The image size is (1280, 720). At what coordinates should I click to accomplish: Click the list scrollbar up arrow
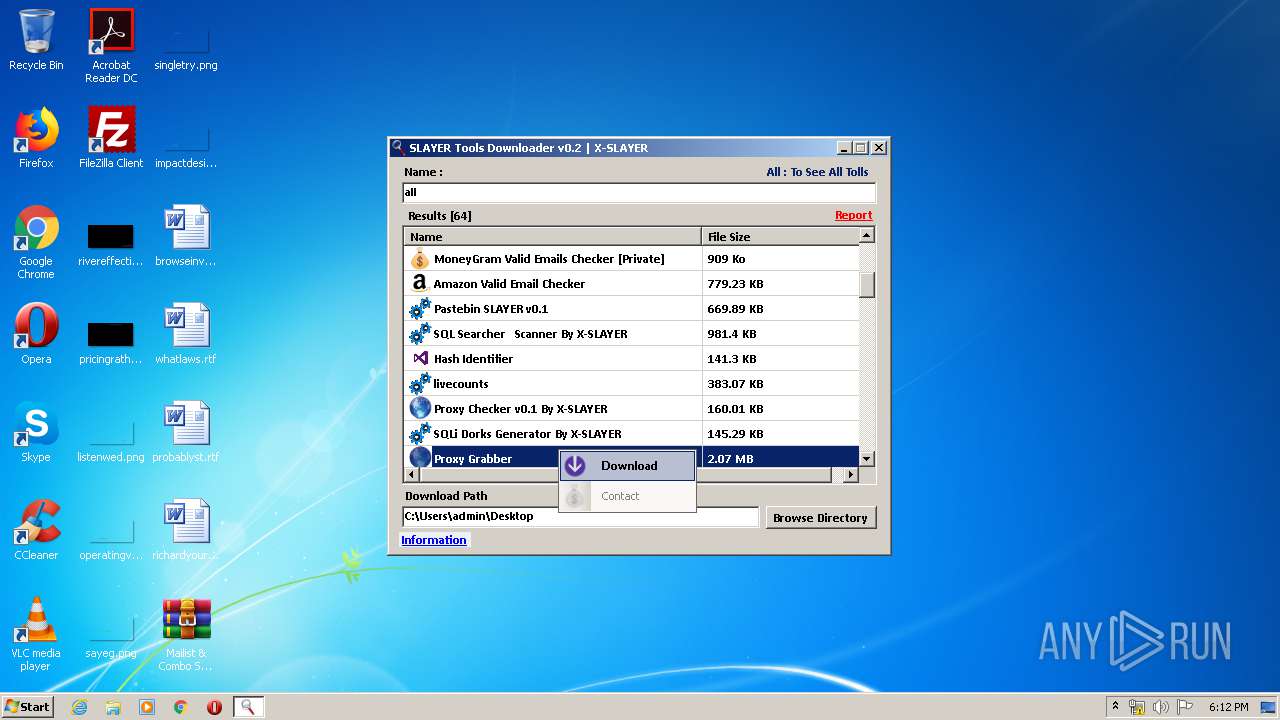pyautogui.click(x=867, y=235)
